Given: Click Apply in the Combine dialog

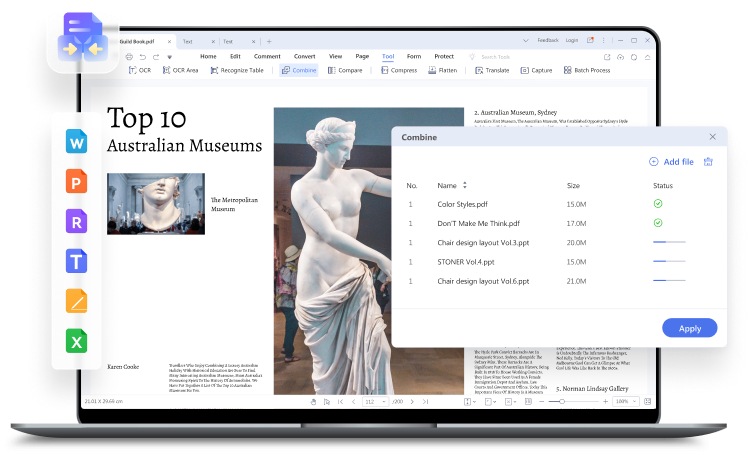Looking at the screenshot, I should (690, 328).
